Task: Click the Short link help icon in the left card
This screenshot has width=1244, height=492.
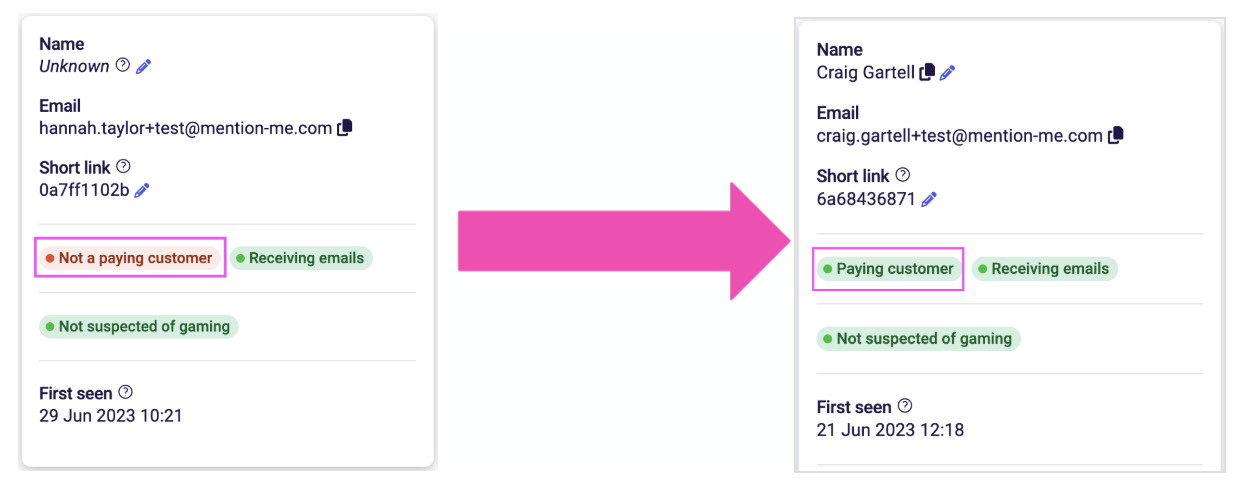Action: pos(124,167)
